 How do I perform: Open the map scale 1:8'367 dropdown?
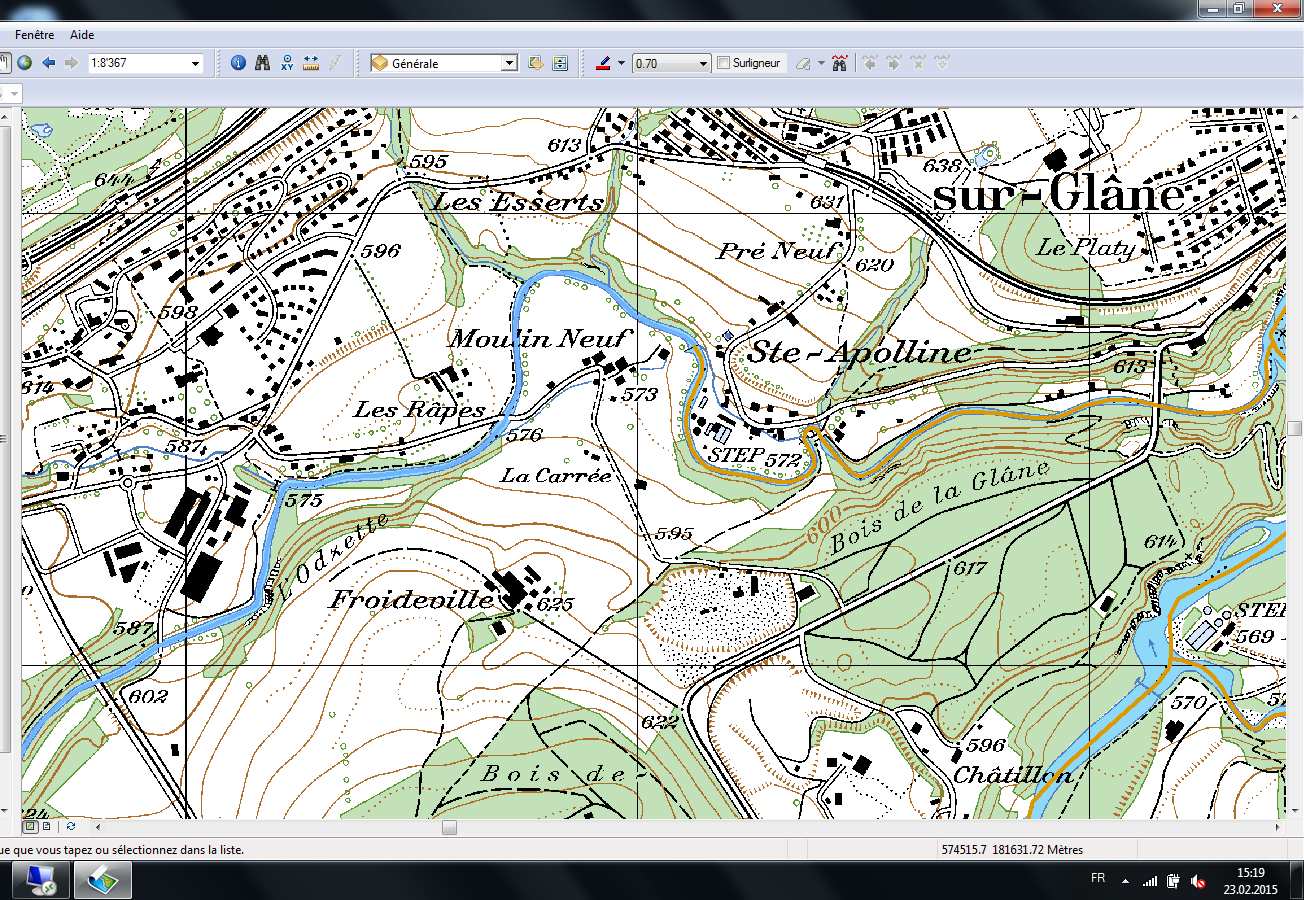coord(196,63)
